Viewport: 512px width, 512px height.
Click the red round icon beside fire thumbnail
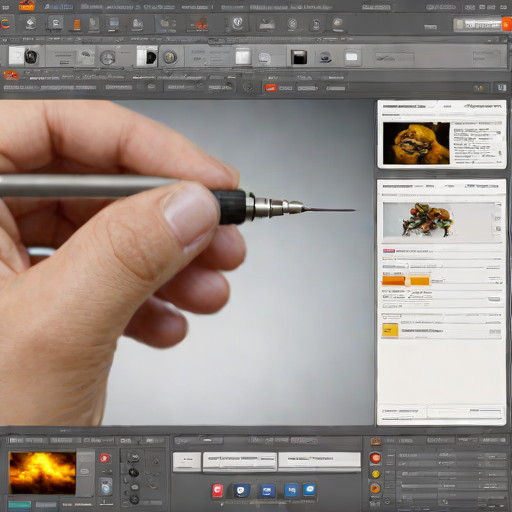point(105,458)
